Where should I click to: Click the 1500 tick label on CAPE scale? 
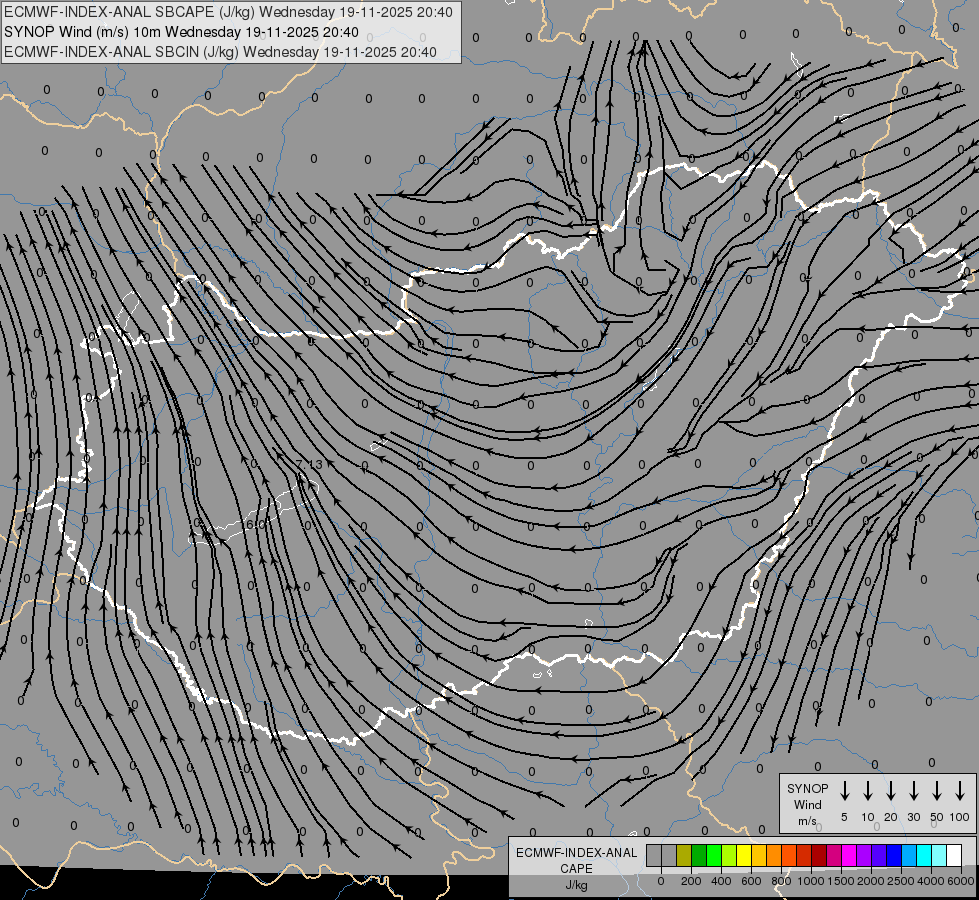841,881
